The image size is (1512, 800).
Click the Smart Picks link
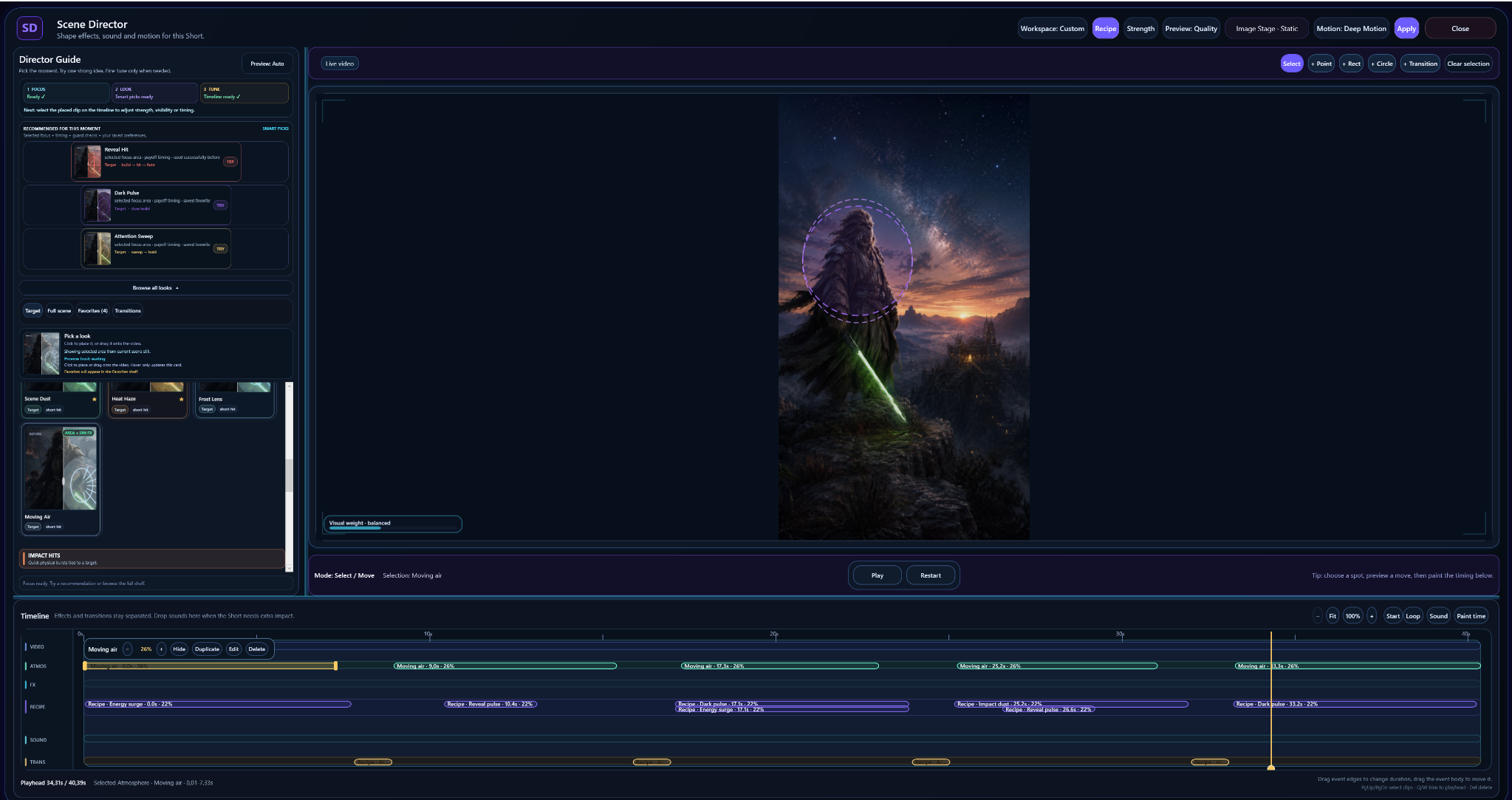pyautogui.click(x=276, y=129)
